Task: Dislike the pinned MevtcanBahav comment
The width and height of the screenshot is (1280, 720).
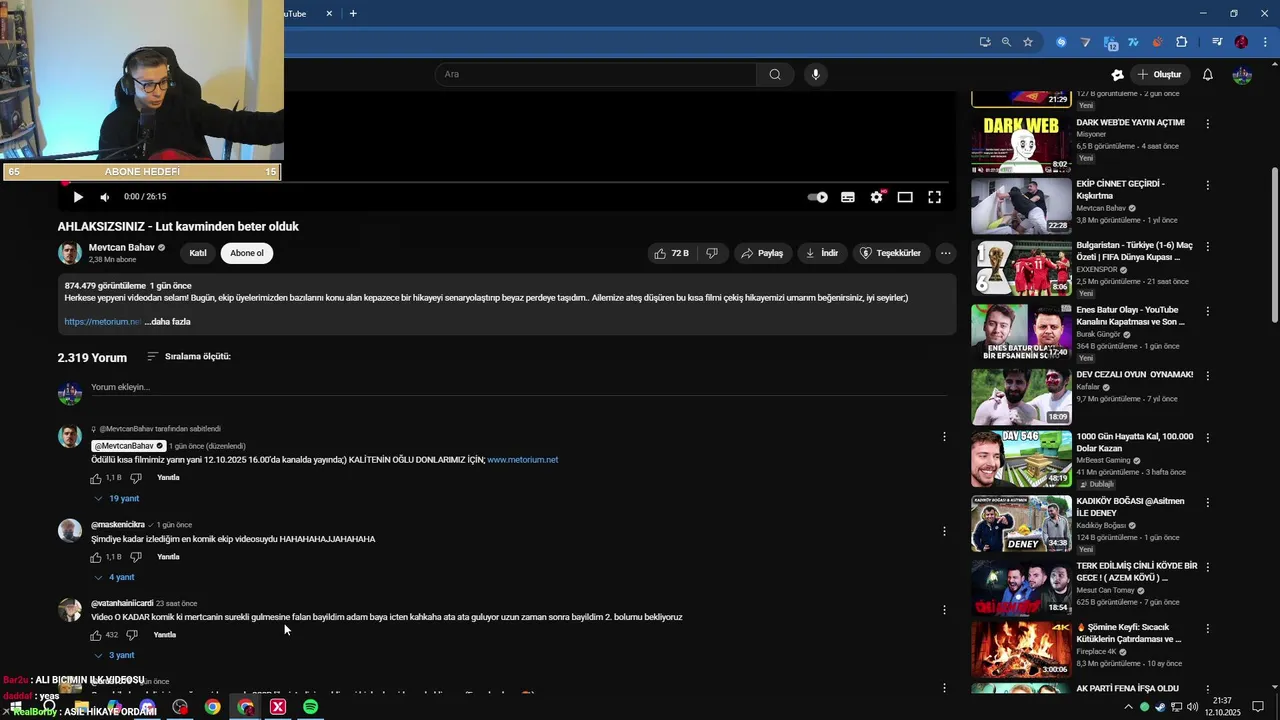Action: click(136, 478)
